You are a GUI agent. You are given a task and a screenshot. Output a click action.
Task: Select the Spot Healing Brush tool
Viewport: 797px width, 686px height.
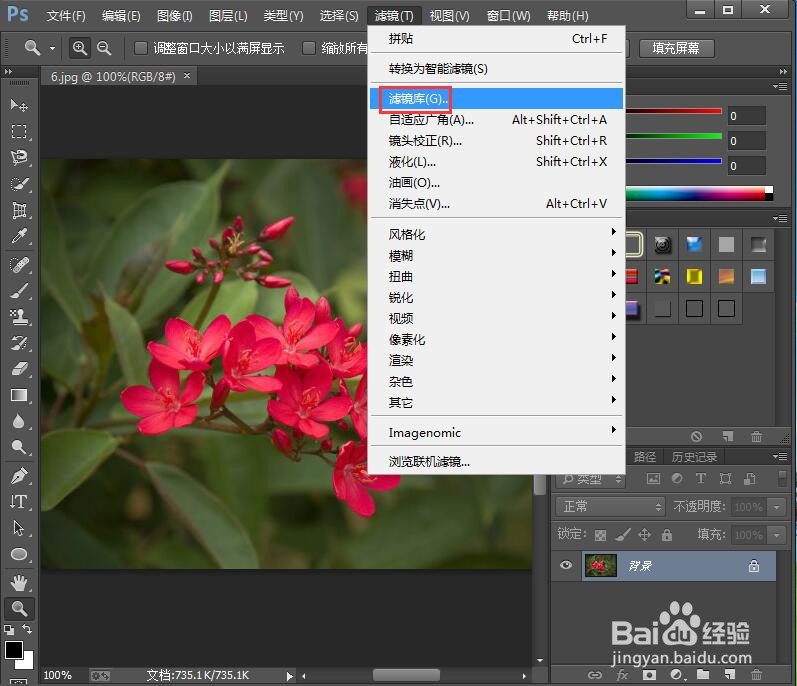coord(19,265)
